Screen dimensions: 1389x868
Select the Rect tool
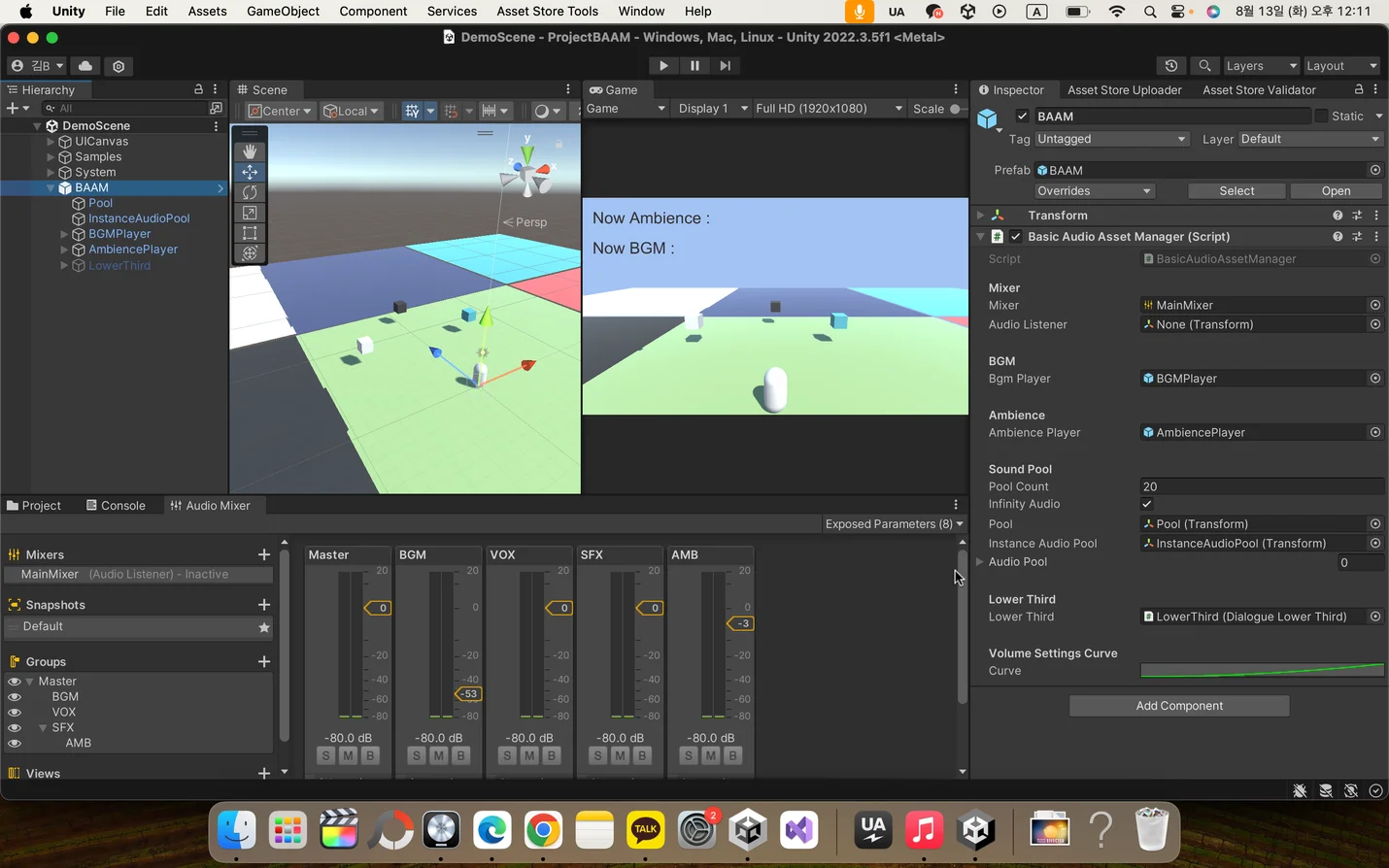pyautogui.click(x=250, y=233)
